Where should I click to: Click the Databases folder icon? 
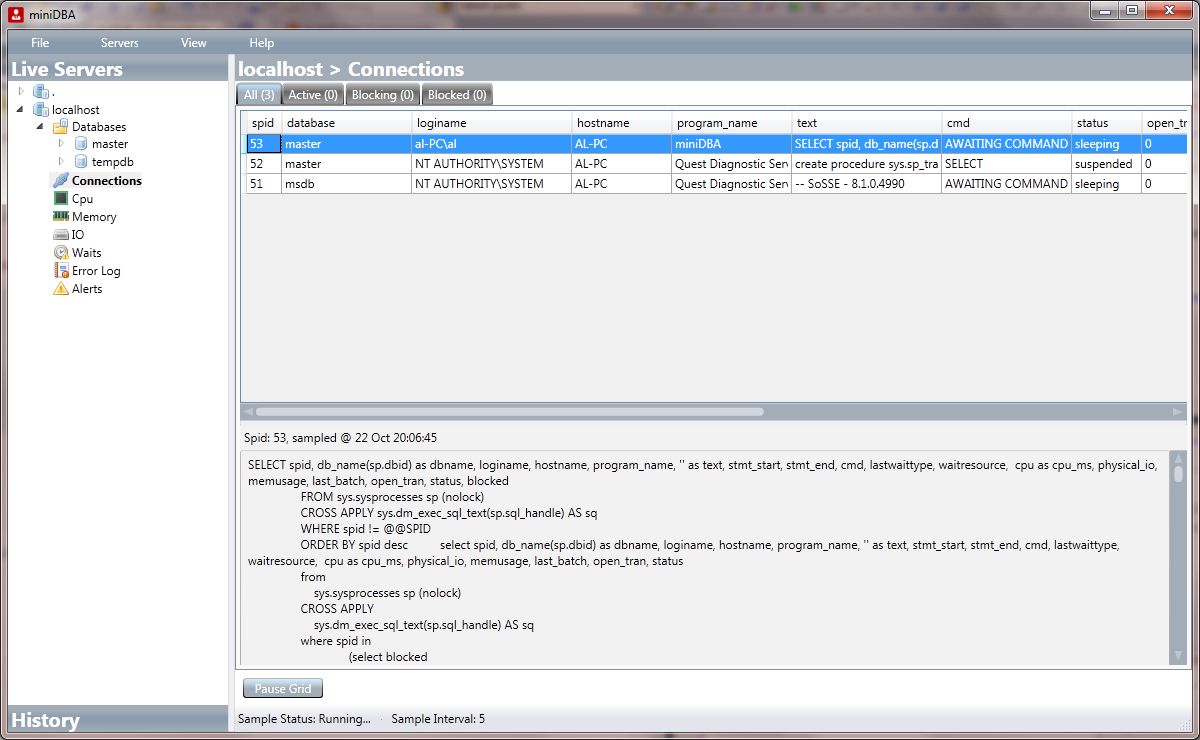click(61, 127)
